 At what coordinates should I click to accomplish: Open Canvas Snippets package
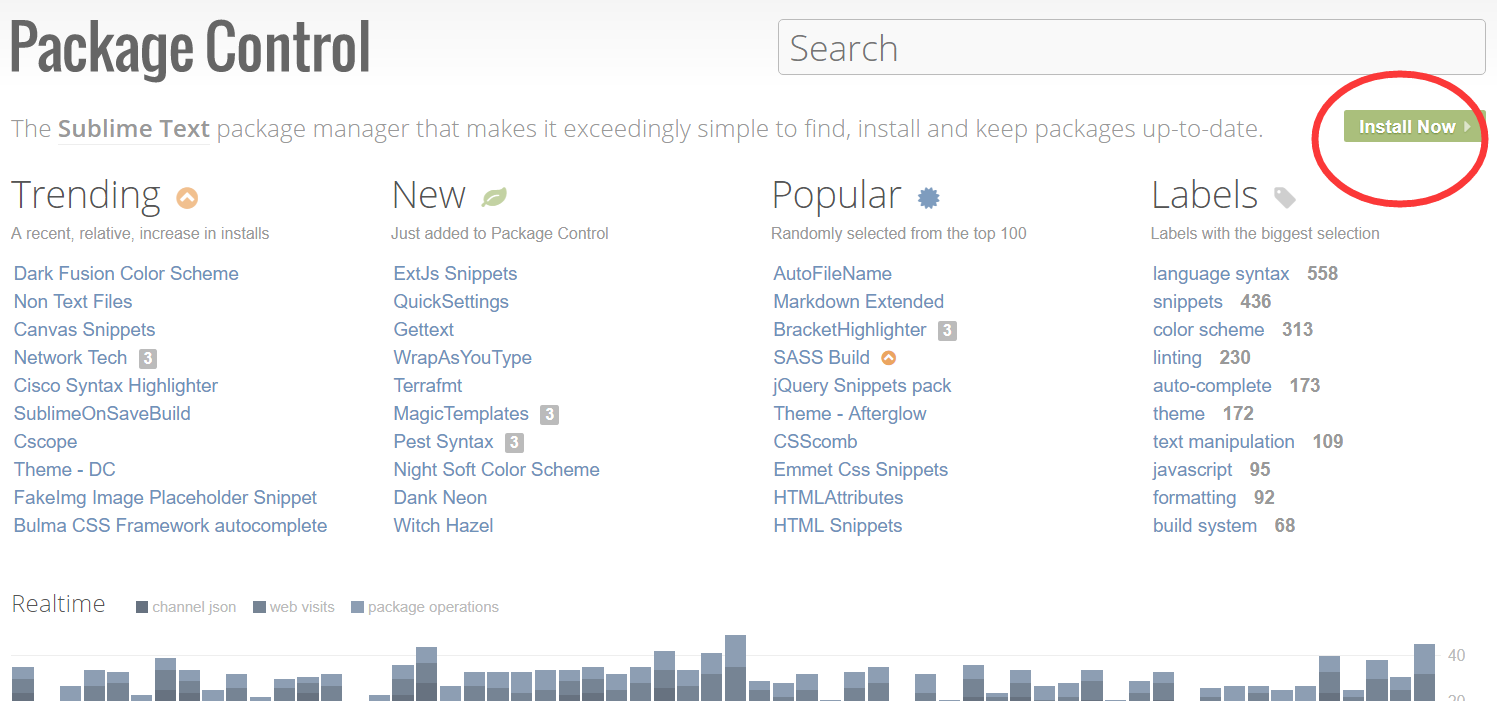[x=85, y=330]
